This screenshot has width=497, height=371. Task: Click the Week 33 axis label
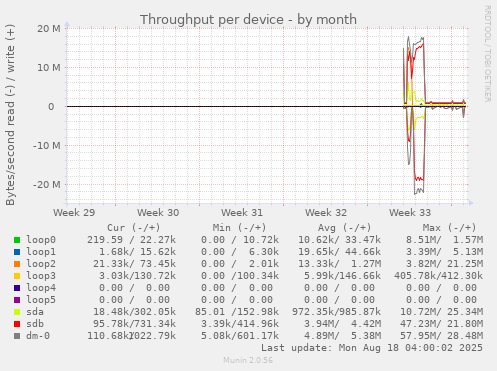[410, 213]
